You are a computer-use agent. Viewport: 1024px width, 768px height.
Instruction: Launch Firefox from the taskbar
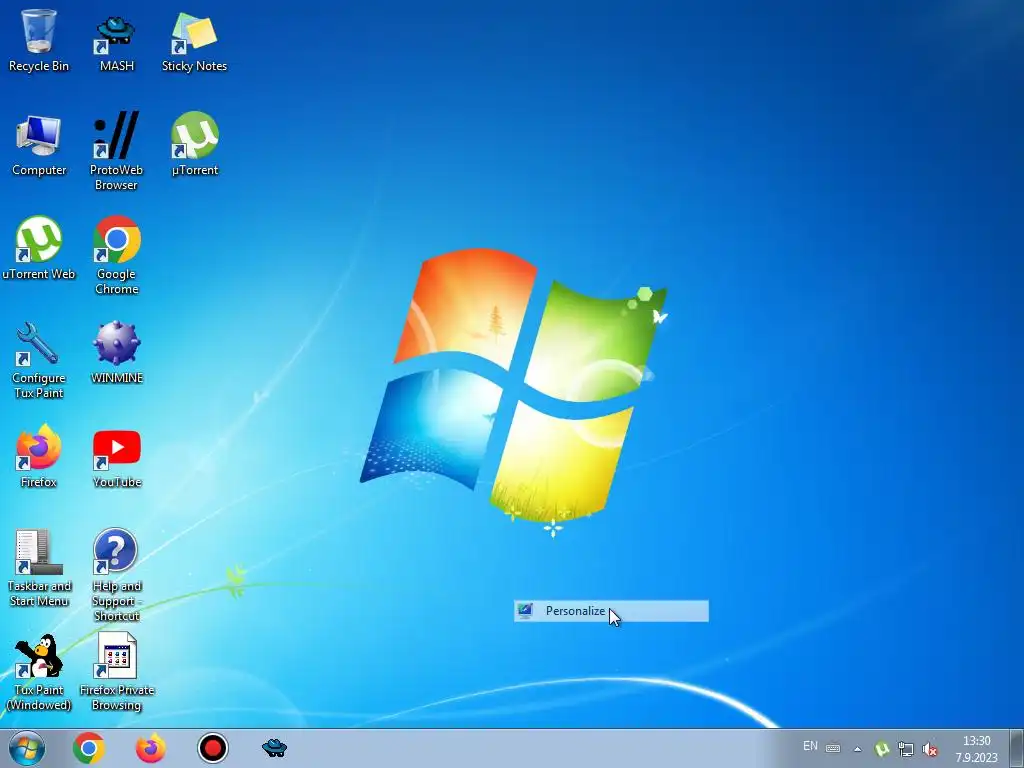(x=150, y=748)
